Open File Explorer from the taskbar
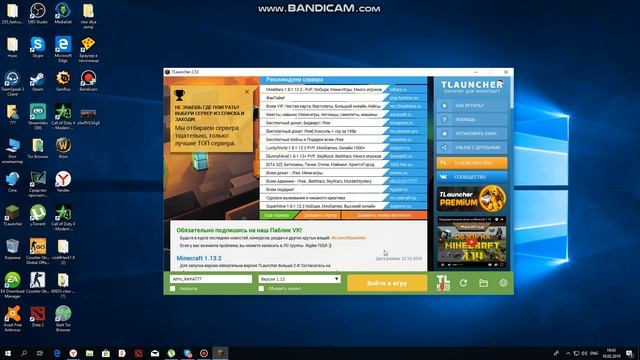Screen dimensions: 640x360 coord(89,353)
